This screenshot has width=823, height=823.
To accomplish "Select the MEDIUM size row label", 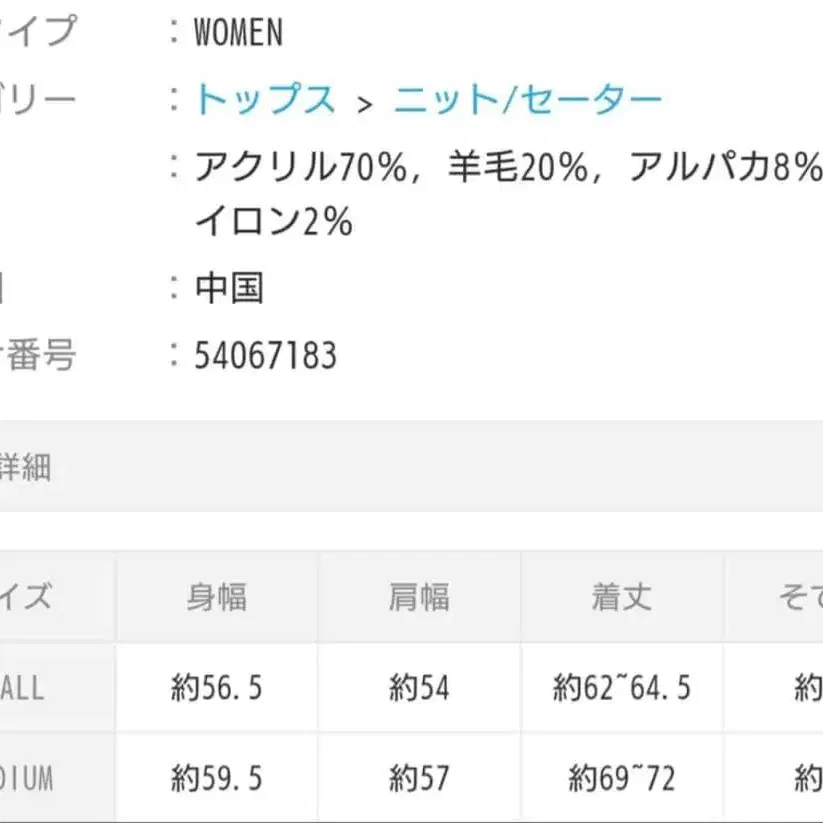I will [26, 778].
